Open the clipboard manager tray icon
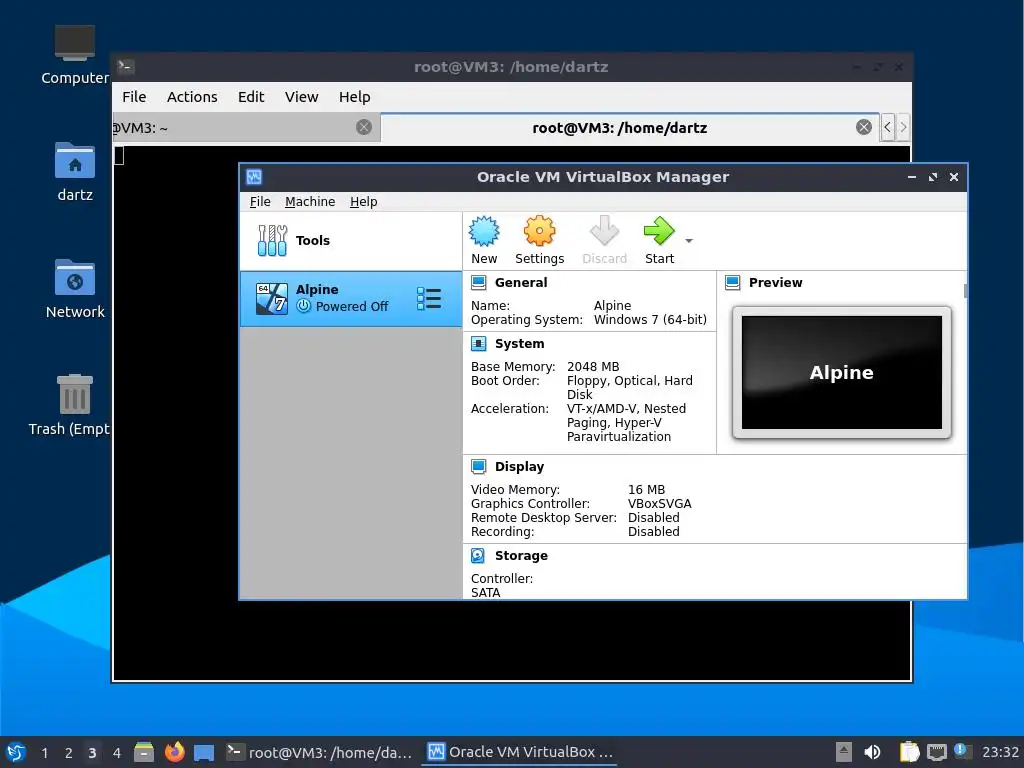This screenshot has width=1024, height=768. point(909,752)
